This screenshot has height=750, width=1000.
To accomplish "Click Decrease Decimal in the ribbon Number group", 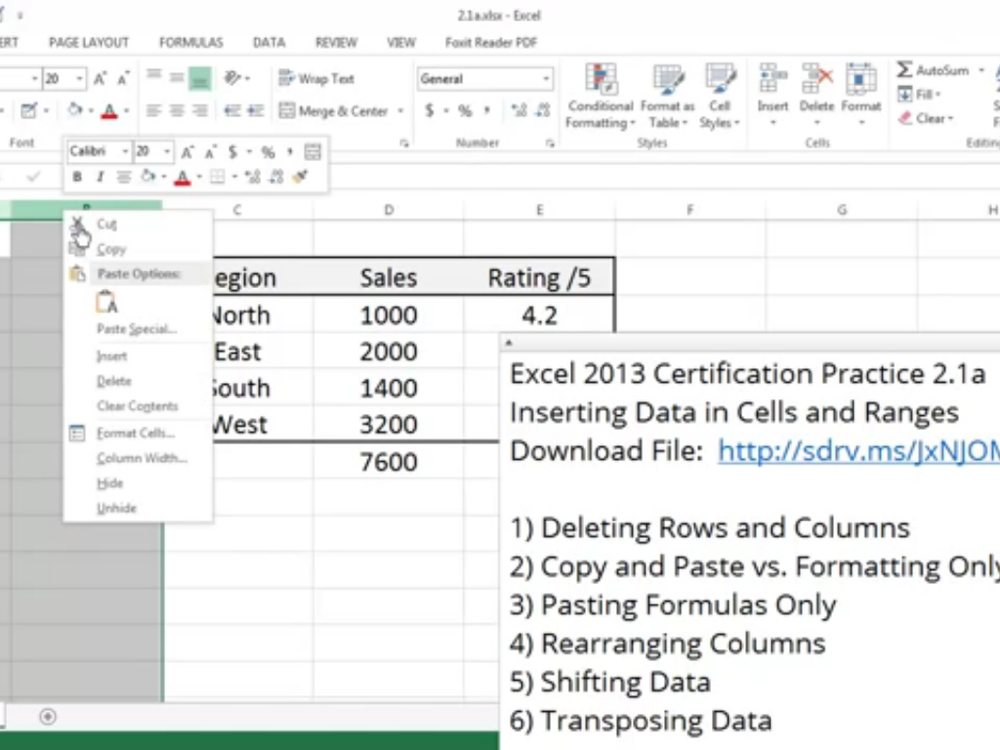I will (x=543, y=110).
